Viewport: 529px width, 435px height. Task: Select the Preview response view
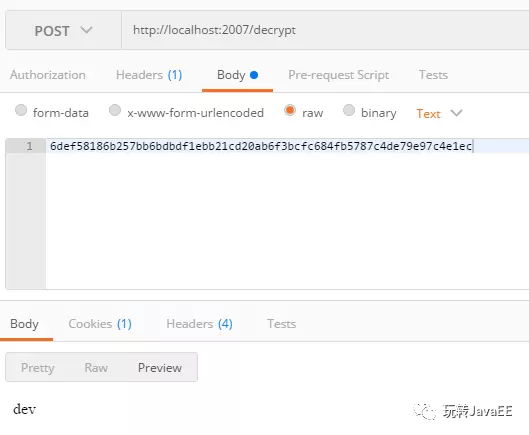pyautogui.click(x=160, y=368)
